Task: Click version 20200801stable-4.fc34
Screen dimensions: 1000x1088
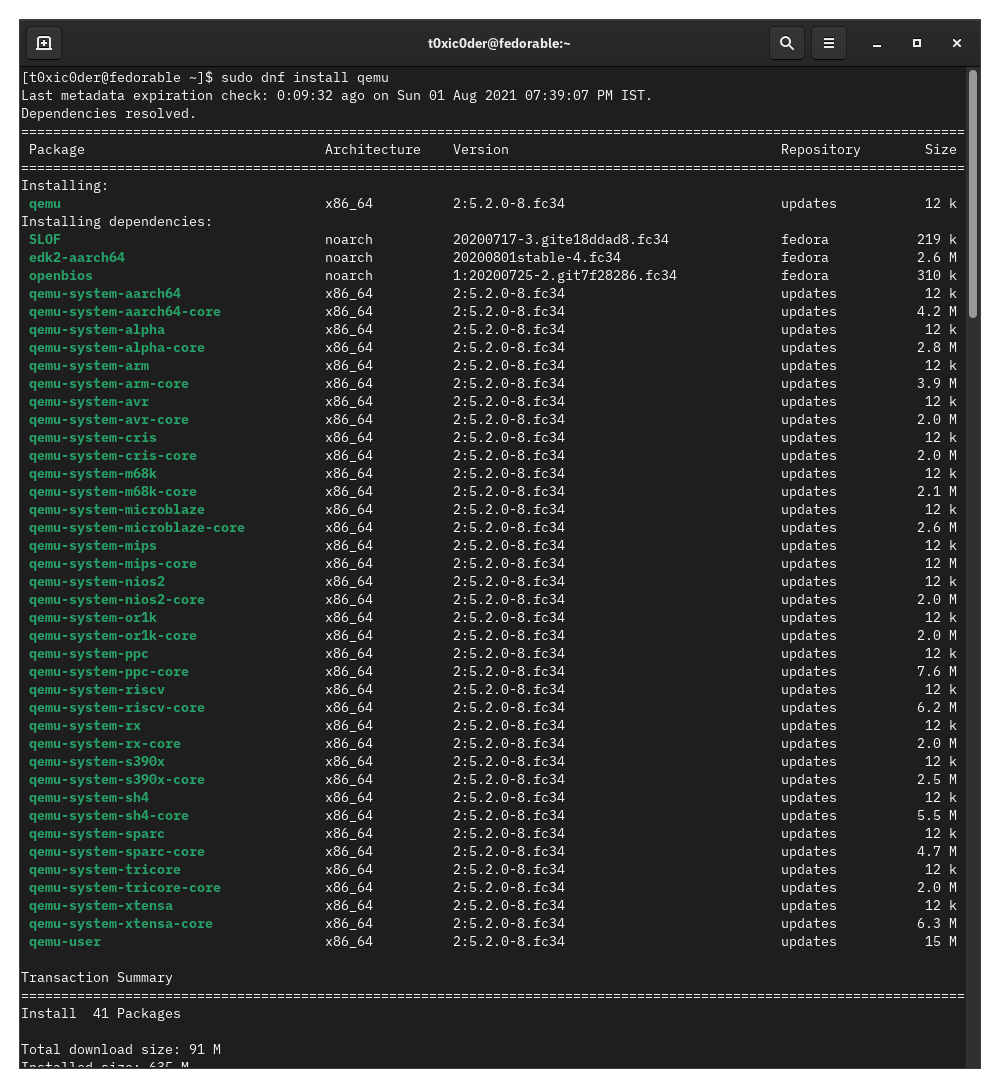Action: pyautogui.click(x=536, y=257)
